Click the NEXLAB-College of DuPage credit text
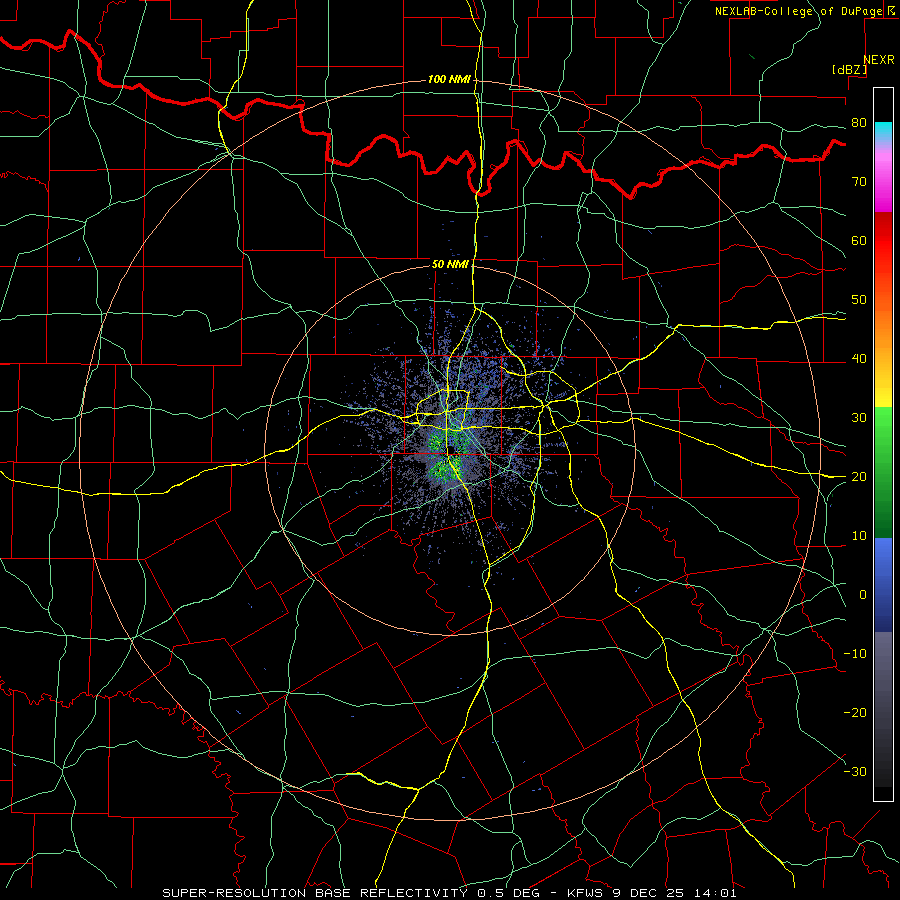 point(804,11)
